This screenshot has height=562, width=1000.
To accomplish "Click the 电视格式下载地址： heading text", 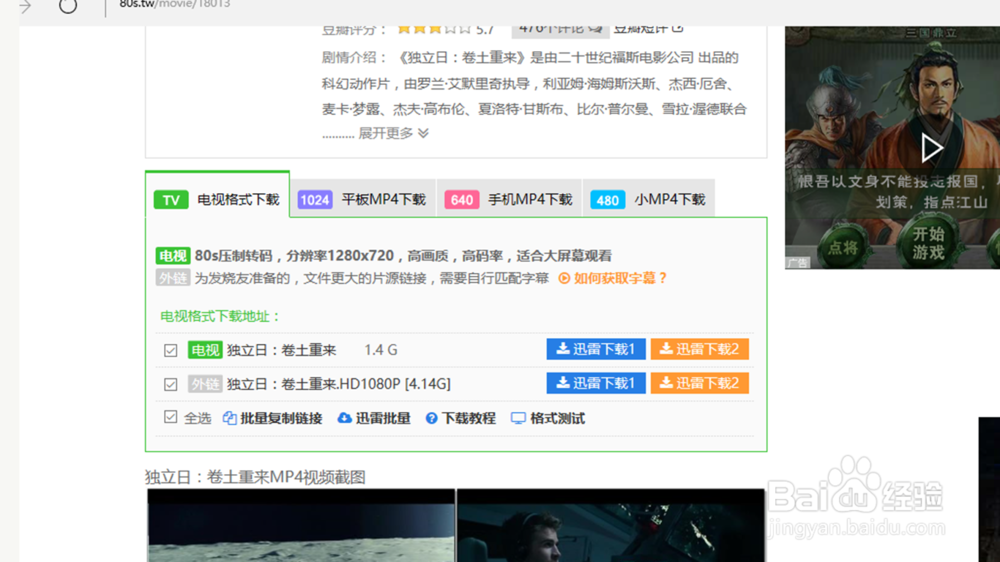I will pos(221,316).
